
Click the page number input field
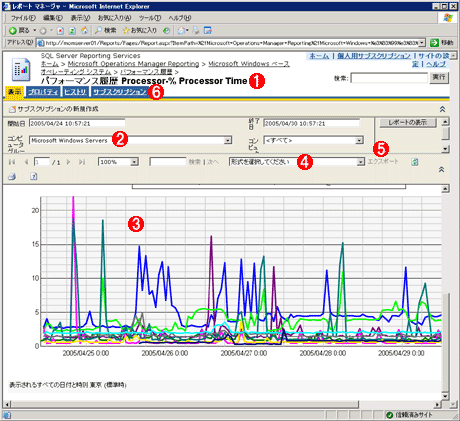[x=42, y=162]
